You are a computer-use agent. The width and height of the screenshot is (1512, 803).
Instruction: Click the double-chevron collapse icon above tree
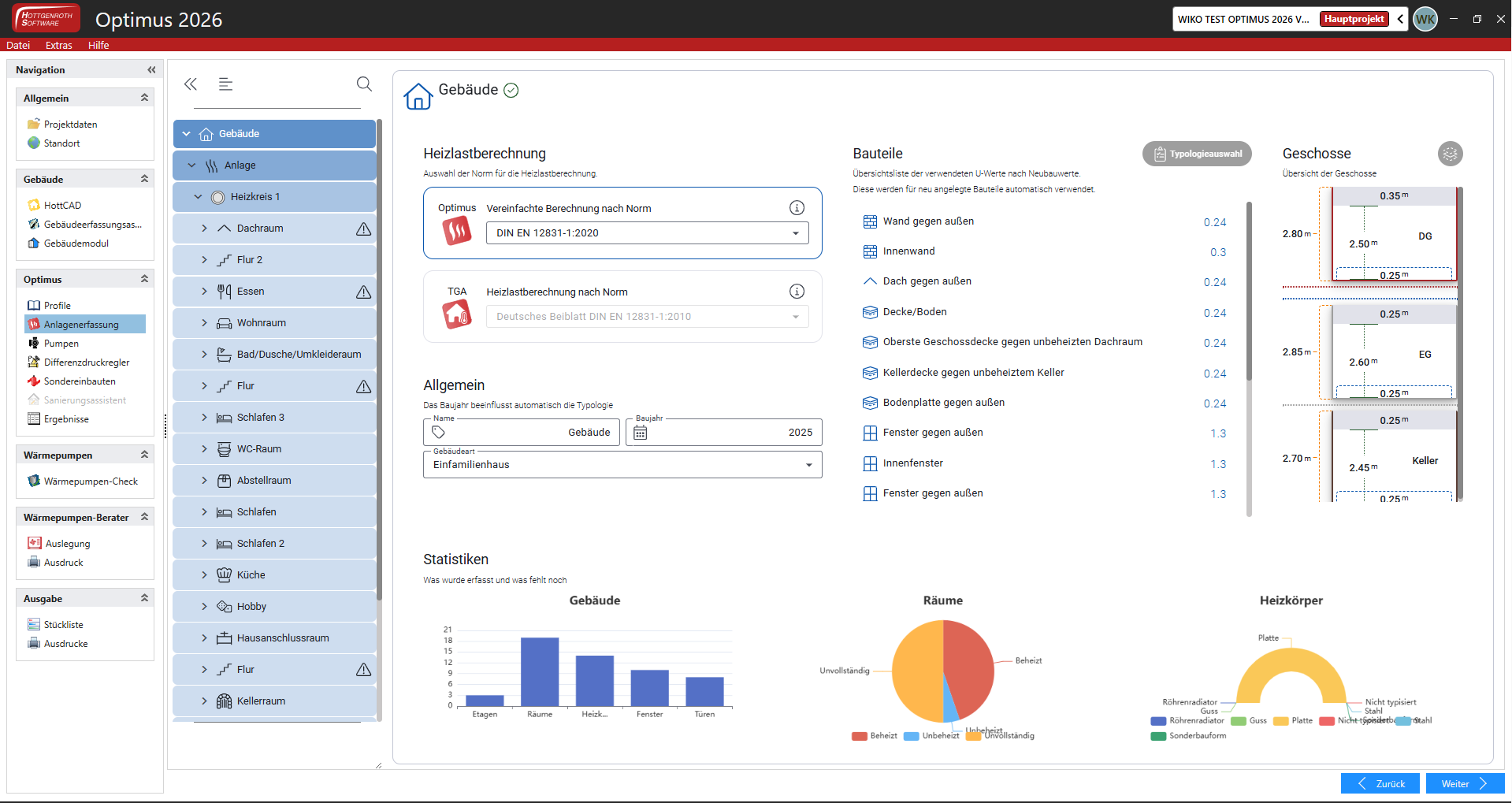(191, 84)
